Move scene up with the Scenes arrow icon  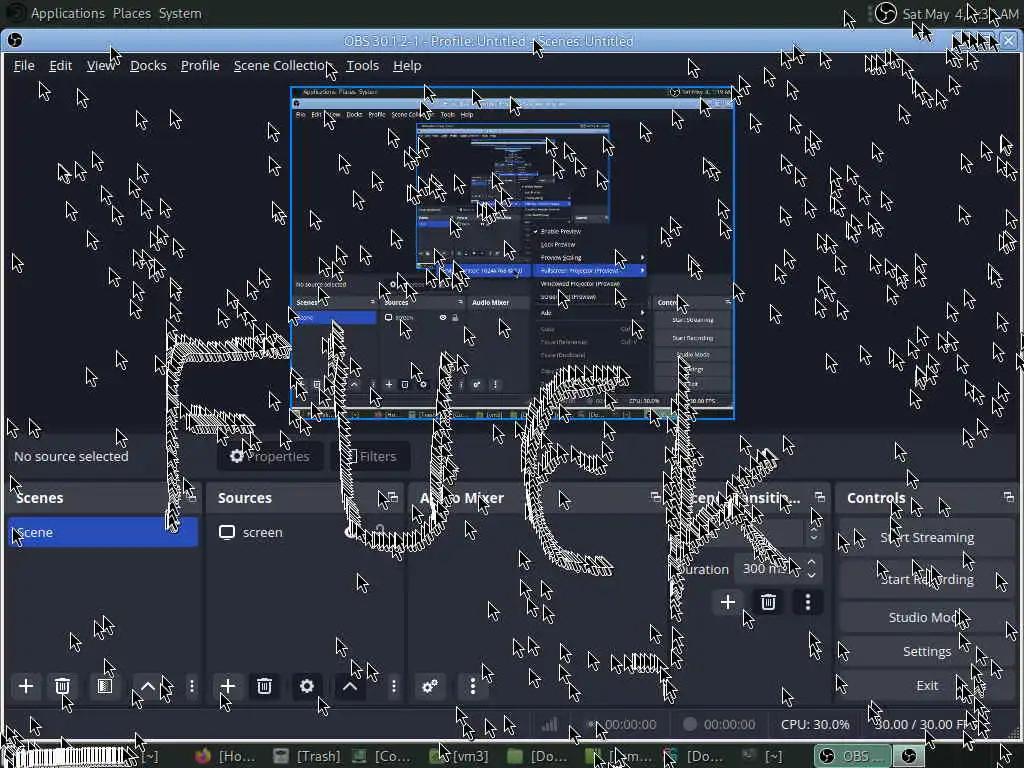[148, 686]
